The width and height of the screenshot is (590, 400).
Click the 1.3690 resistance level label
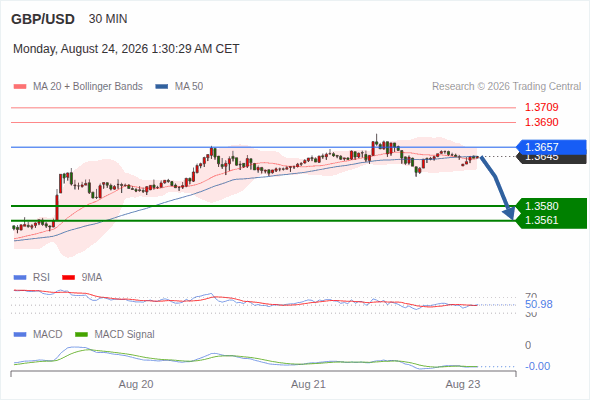pos(541,122)
